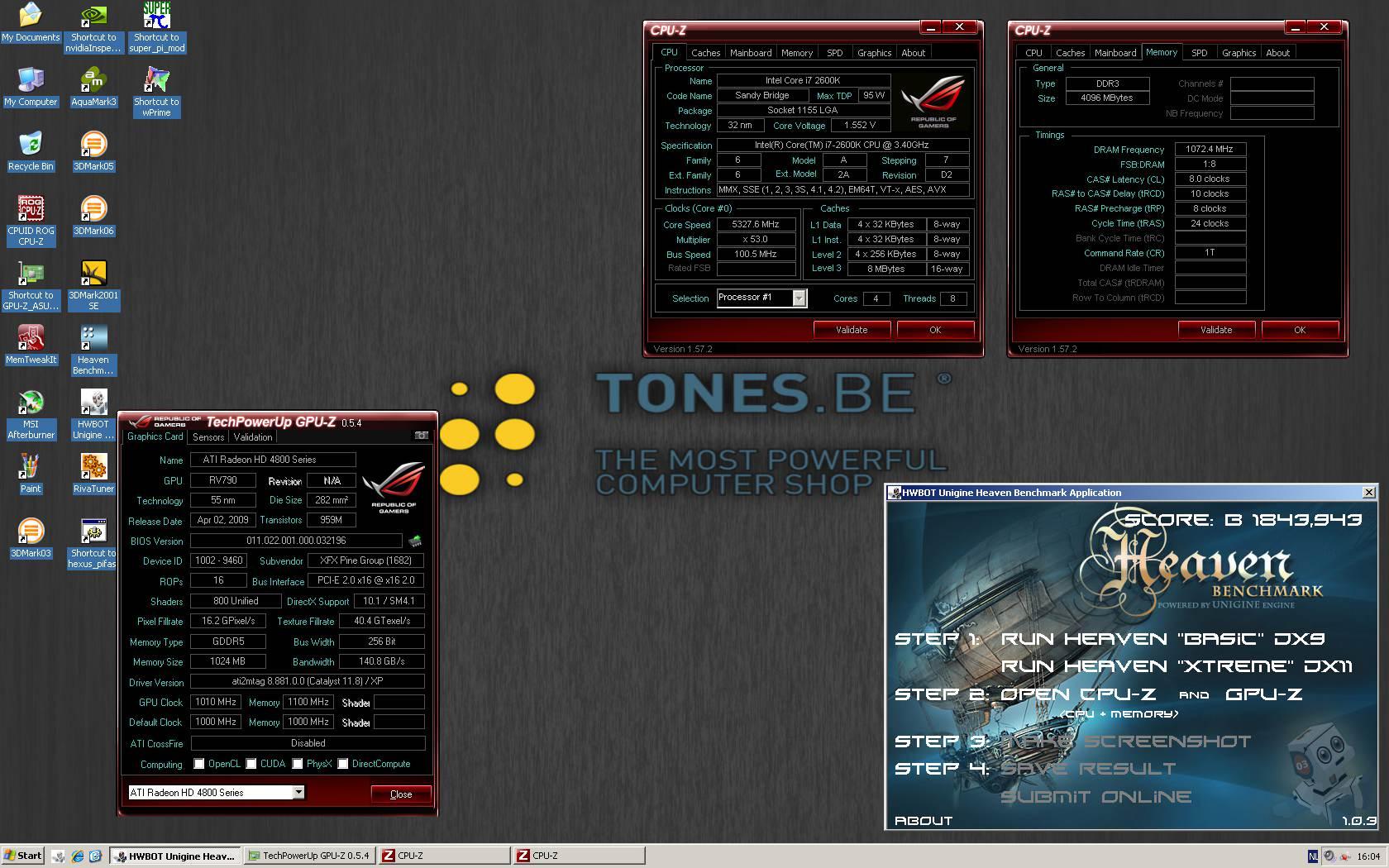The image size is (1389, 868).
Task: Open MemTweakIt desktop icon
Action: (x=31, y=345)
